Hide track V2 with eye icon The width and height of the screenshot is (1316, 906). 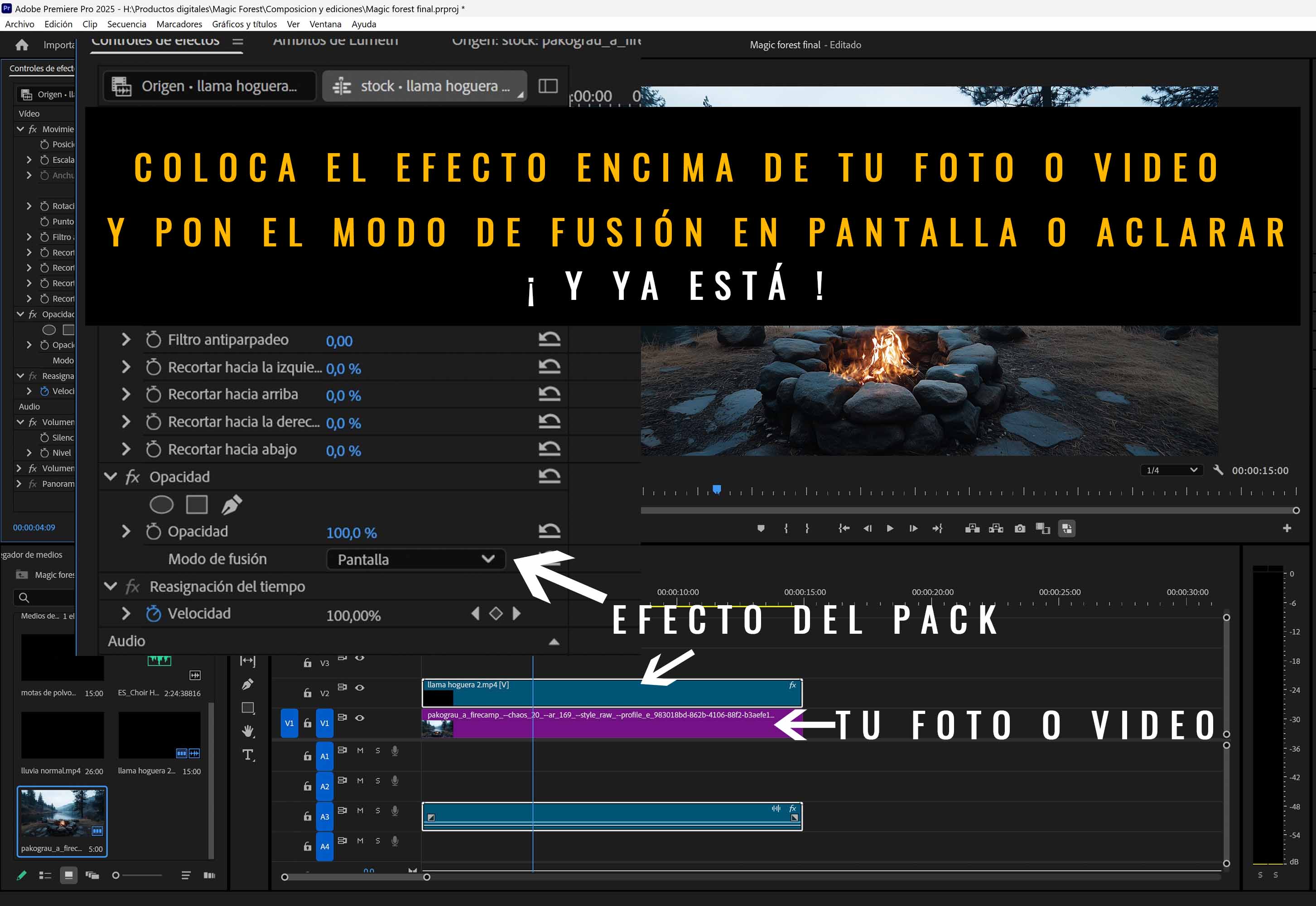point(359,688)
